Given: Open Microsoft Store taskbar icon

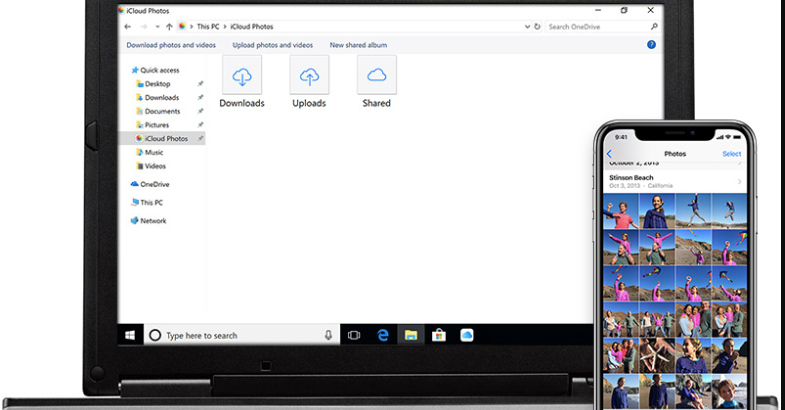Looking at the screenshot, I should tap(439, 335).
